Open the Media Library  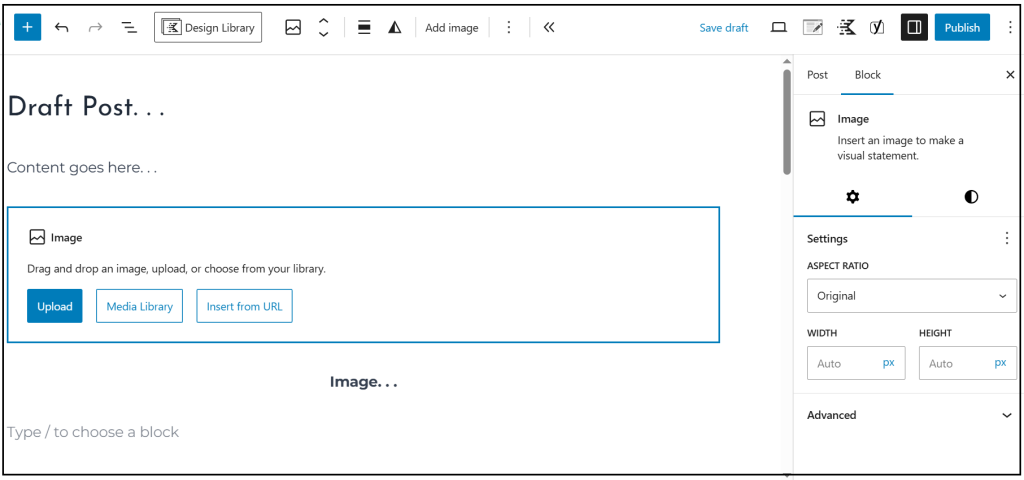[140, 306]
